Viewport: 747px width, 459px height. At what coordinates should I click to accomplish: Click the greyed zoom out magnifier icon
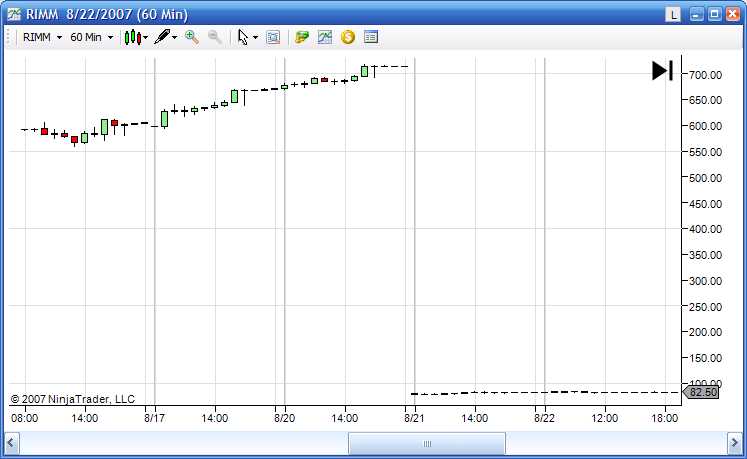[x=215, y=37]
